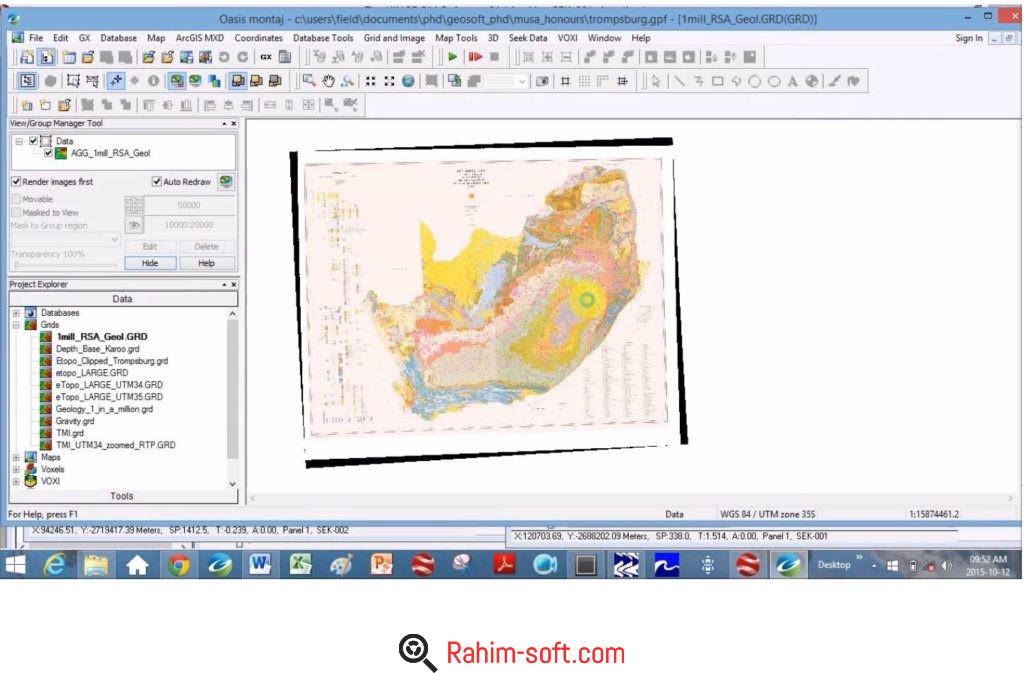The height and width of the screenshot is (673, 1024).
Task: Toggle the Movable checkbox
Action: (x=16, y=199)
